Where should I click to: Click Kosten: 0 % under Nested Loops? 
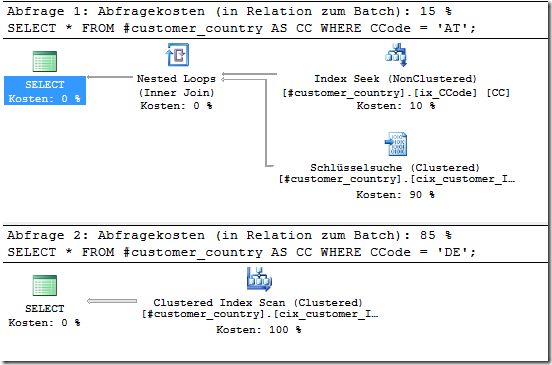click(x=176, y=106)
